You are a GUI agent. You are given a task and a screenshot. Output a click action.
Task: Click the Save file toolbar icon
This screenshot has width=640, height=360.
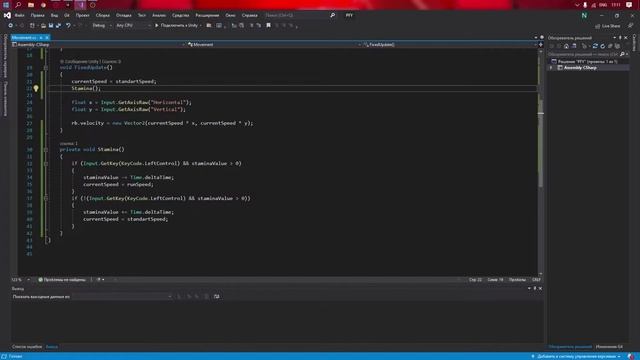pos(51,25)
